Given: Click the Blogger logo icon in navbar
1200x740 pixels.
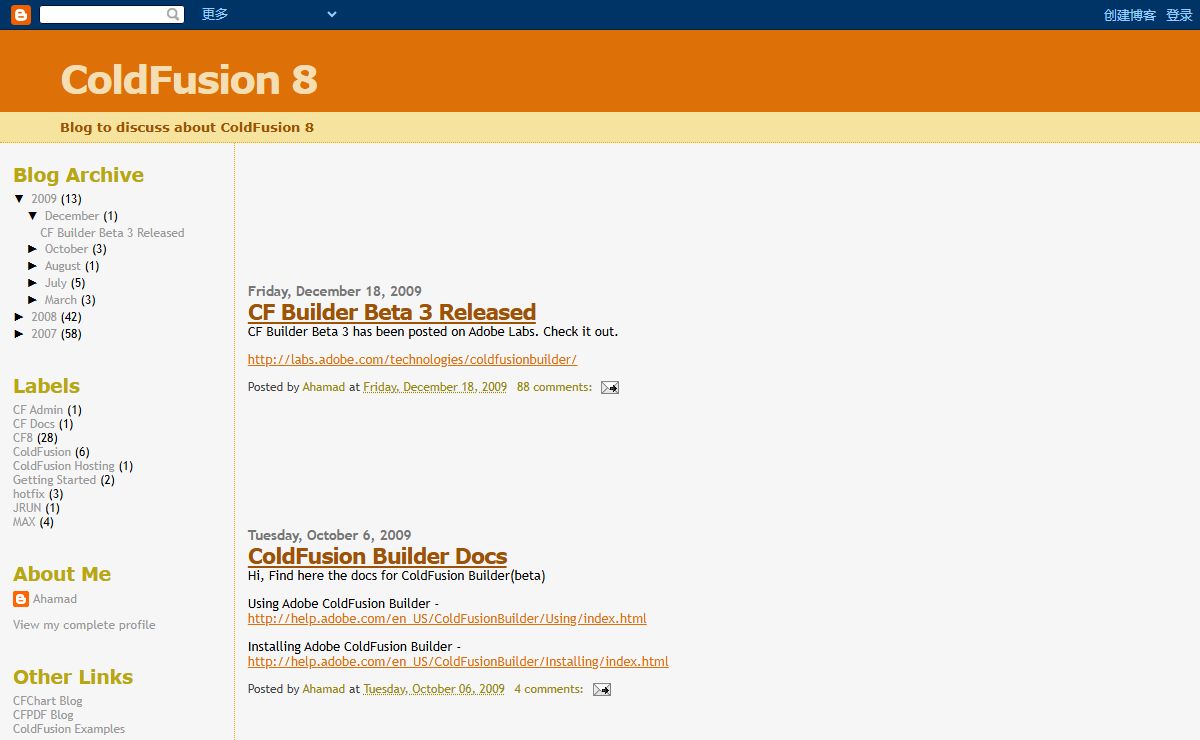Looking at the screenshot, I should click(21, 14).
